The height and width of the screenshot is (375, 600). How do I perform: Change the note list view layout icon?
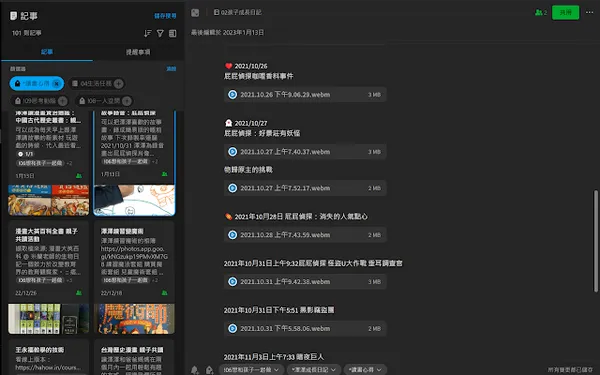coord(173,33)
